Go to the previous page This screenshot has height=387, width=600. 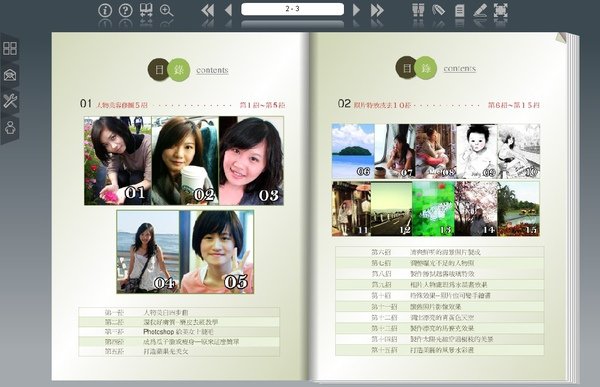(228, 10)
